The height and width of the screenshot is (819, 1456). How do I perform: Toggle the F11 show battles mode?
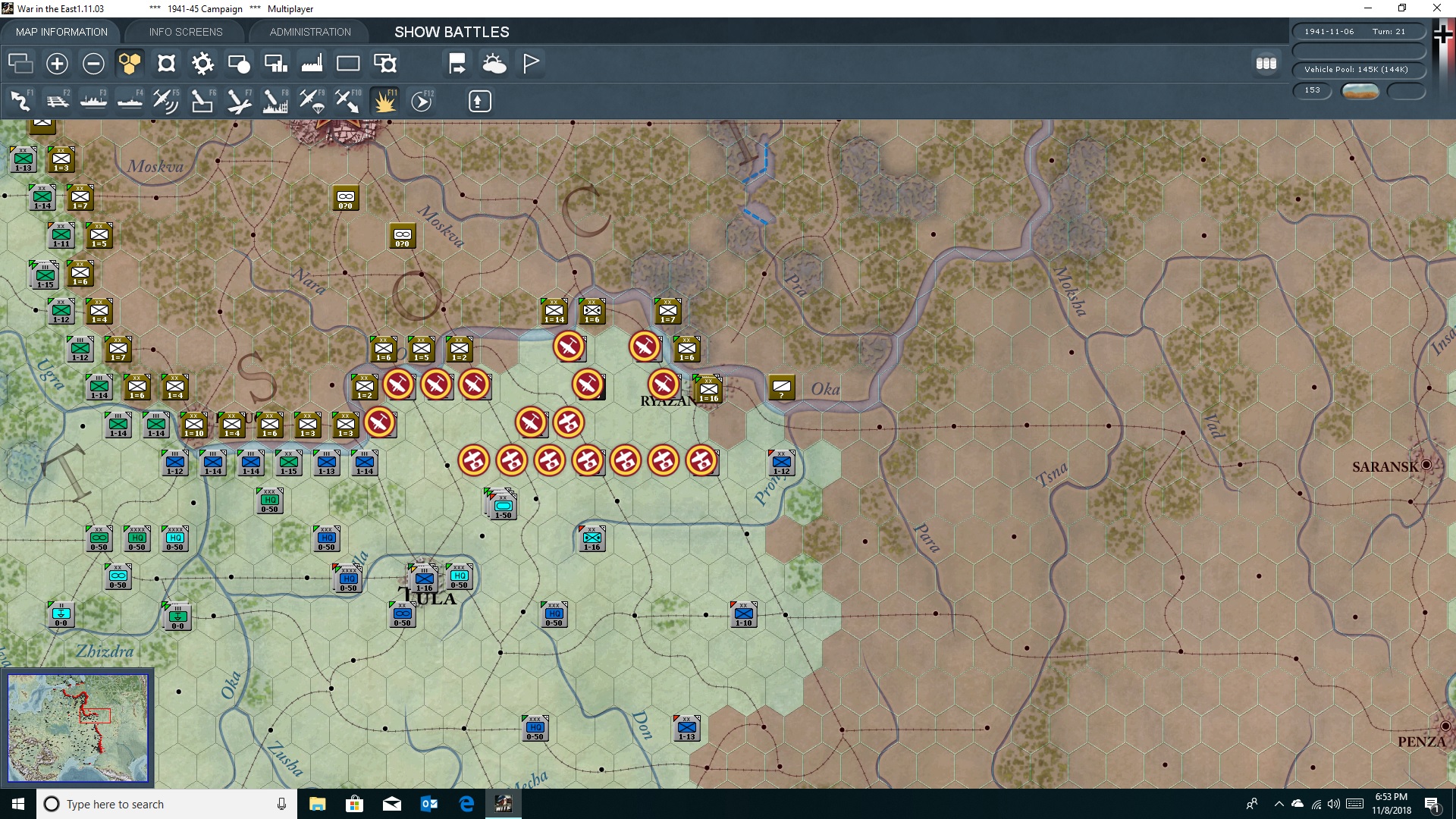pyautogui.click(x=385, y=101)
